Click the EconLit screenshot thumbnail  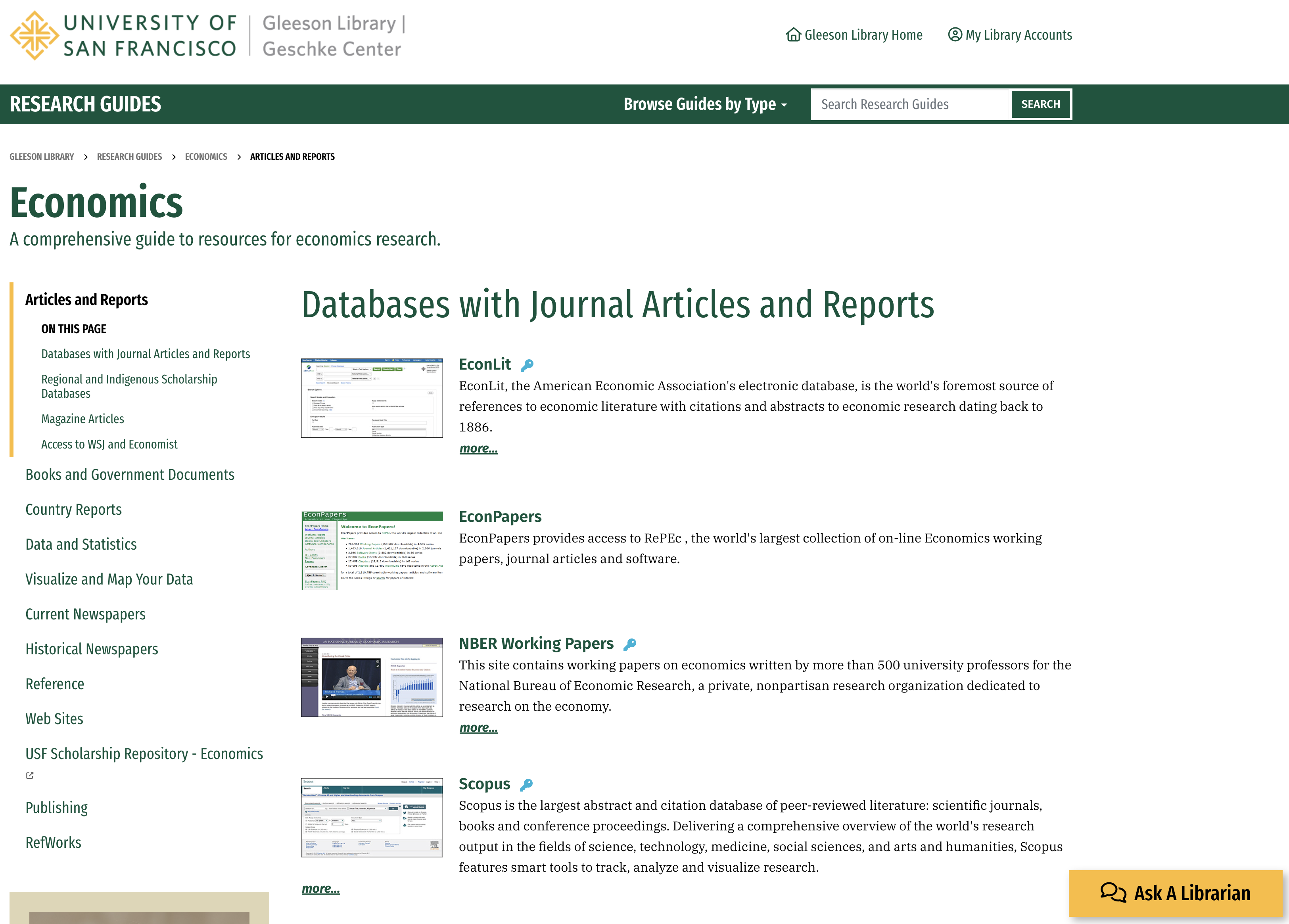tap(372, 398)
